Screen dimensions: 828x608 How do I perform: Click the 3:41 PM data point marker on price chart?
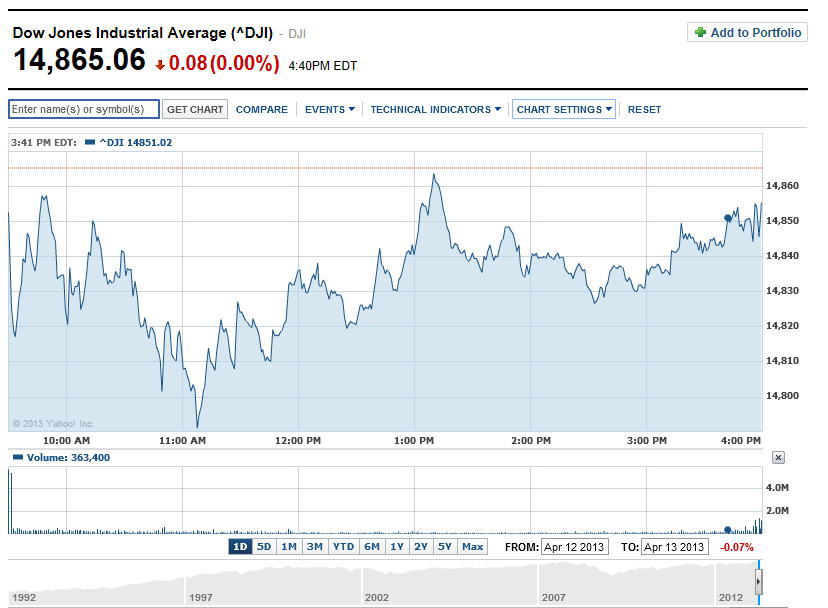[728, 218]
